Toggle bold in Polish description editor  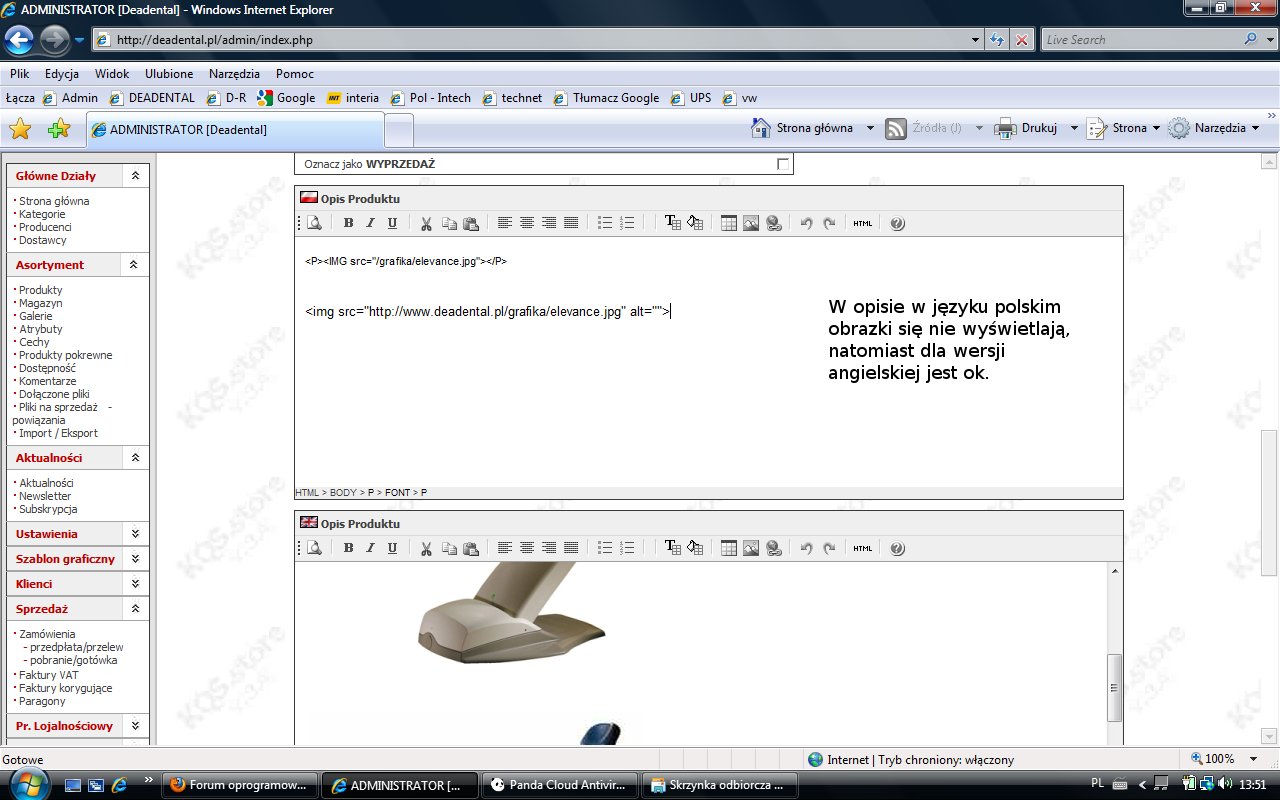348,223
